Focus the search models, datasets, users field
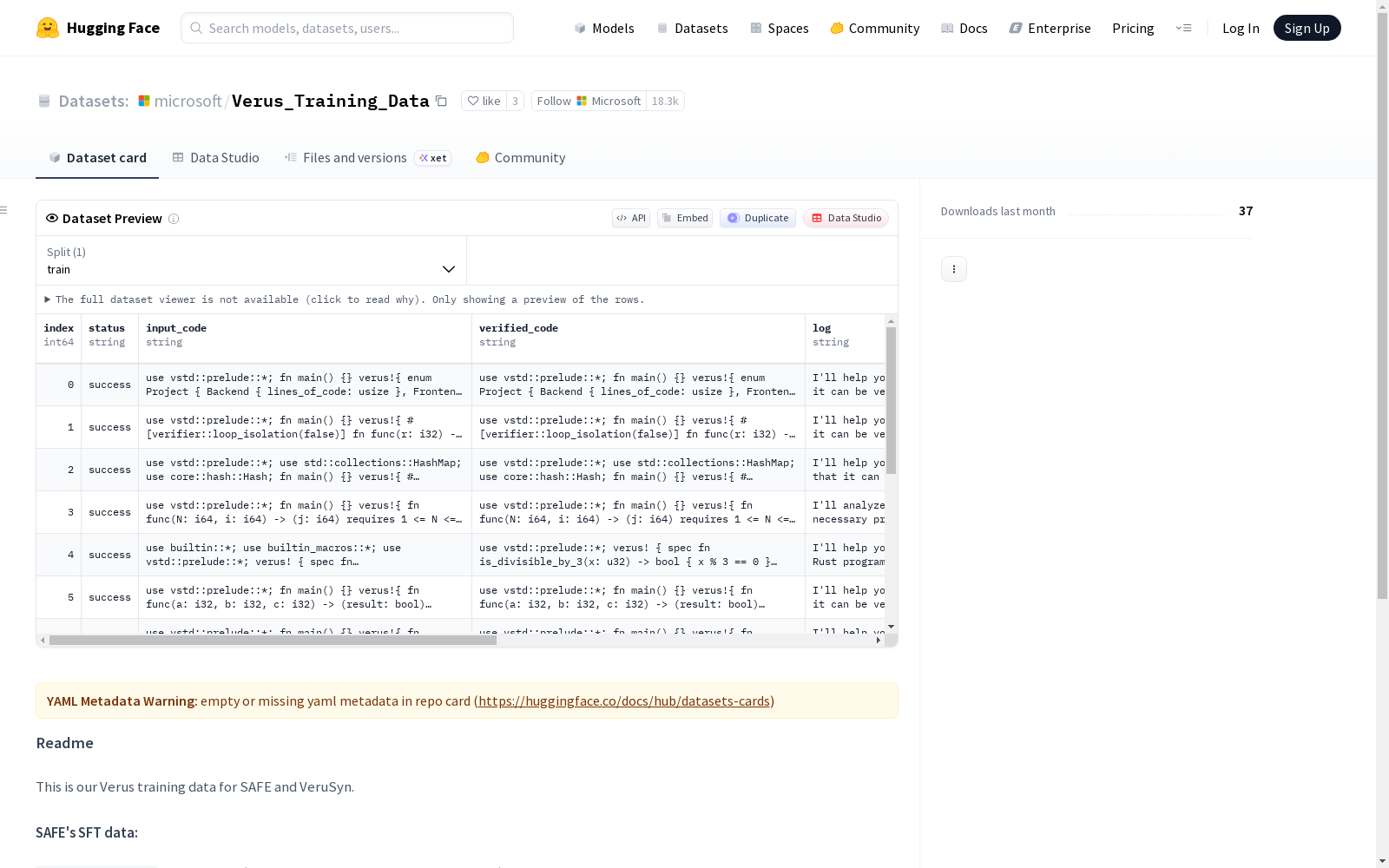Viewport: 1389px width, 868px height. click(x=347, y=28)
